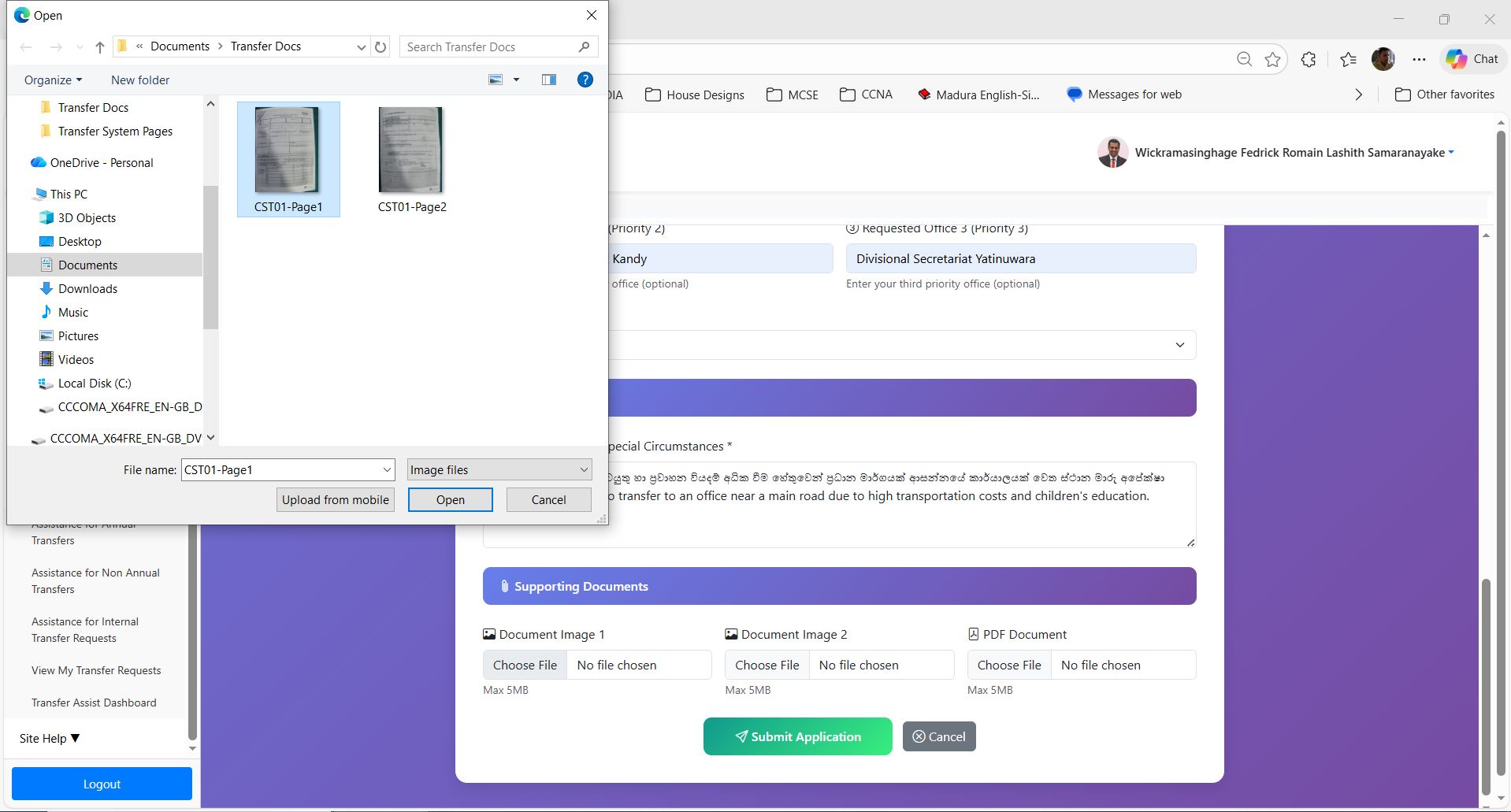1511x812 pixels.
Task: Click the browser Extensions puzzle icon
Action: 1308,59
